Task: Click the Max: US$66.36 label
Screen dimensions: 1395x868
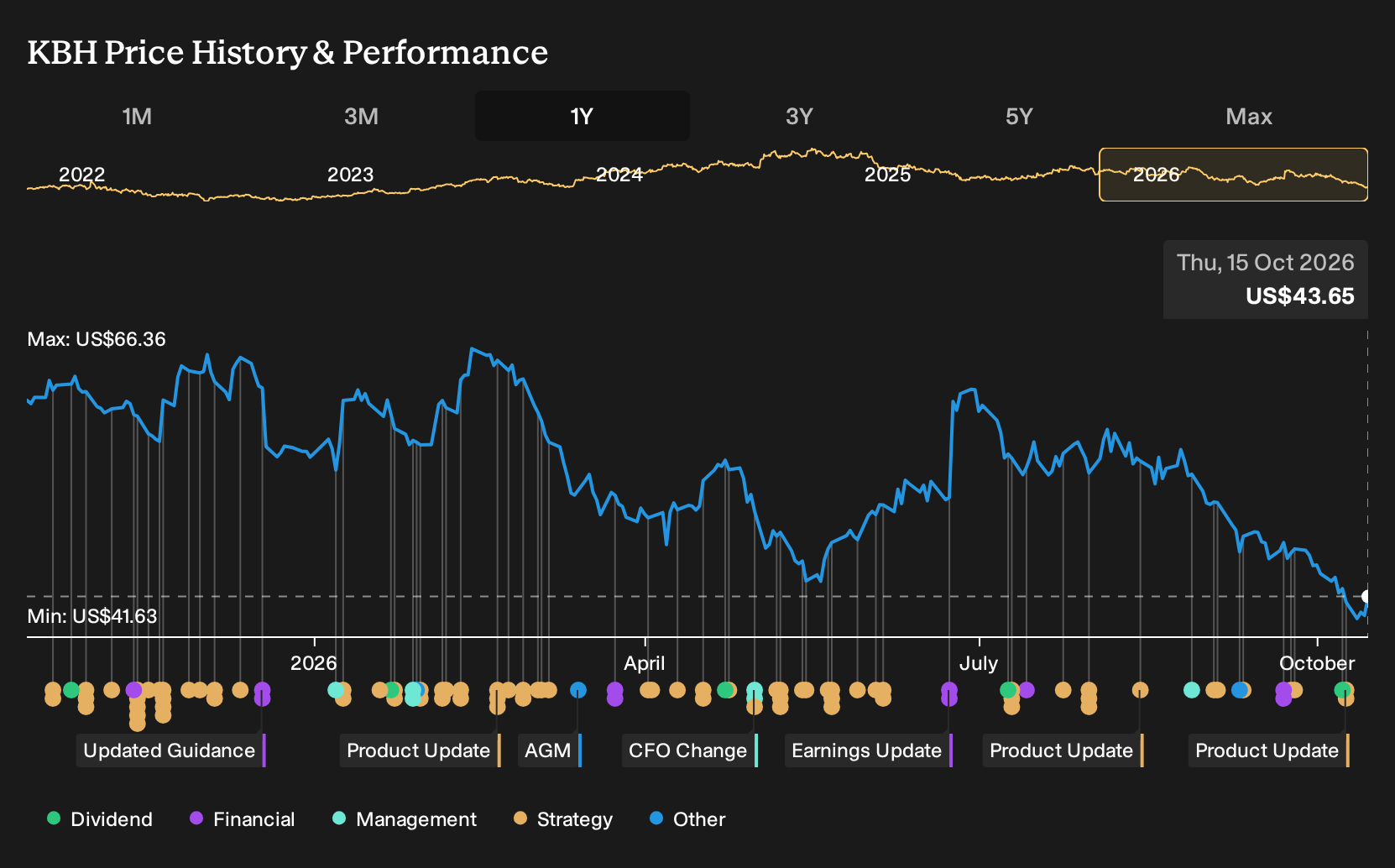Action: coord(97,339)
